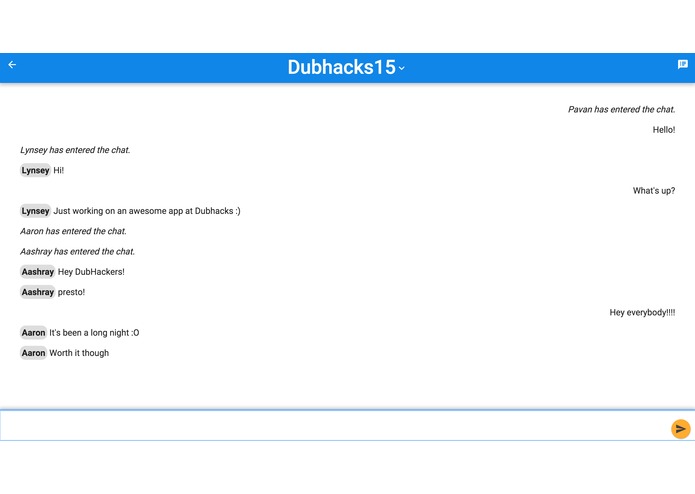
Task: Select the "Hey everybody!!!!" message
Action: [642, 312]
